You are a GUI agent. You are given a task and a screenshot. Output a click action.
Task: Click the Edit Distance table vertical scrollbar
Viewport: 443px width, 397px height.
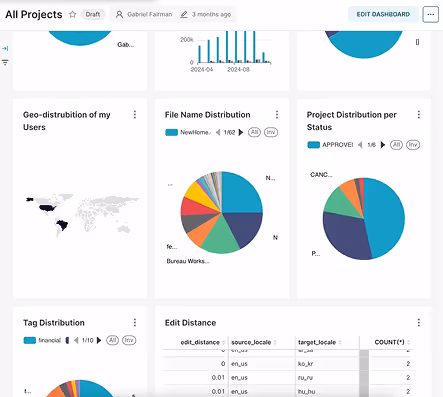click(x=364, y=373)
